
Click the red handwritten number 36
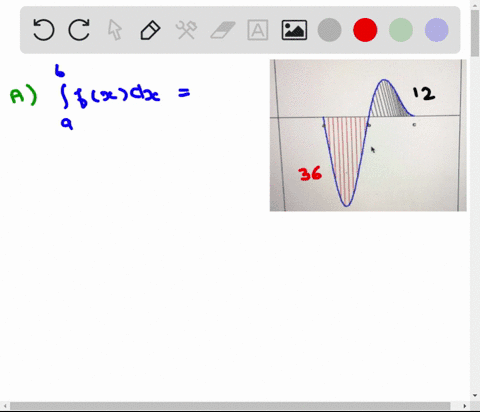pyautogui.click(x=311, y=174)
